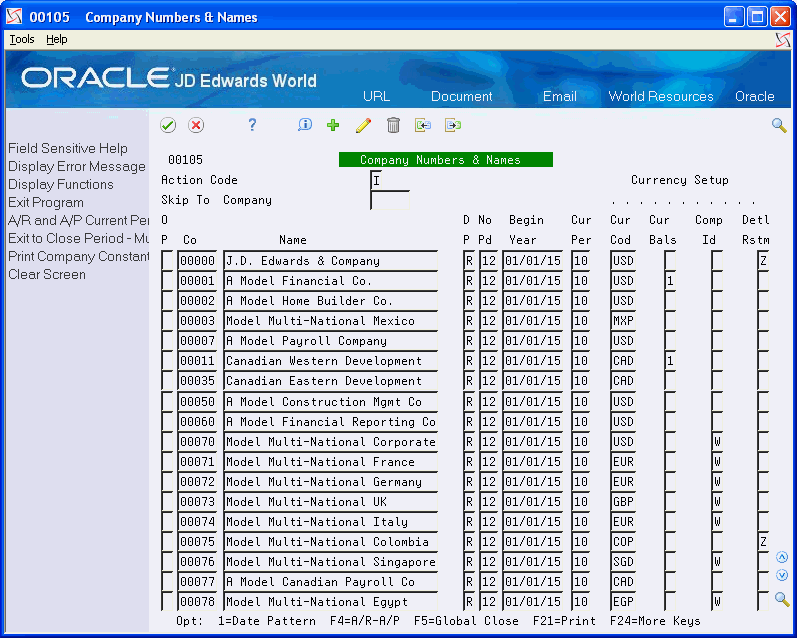Open the Document banner link
797x638 pixels.
point(462,97)
